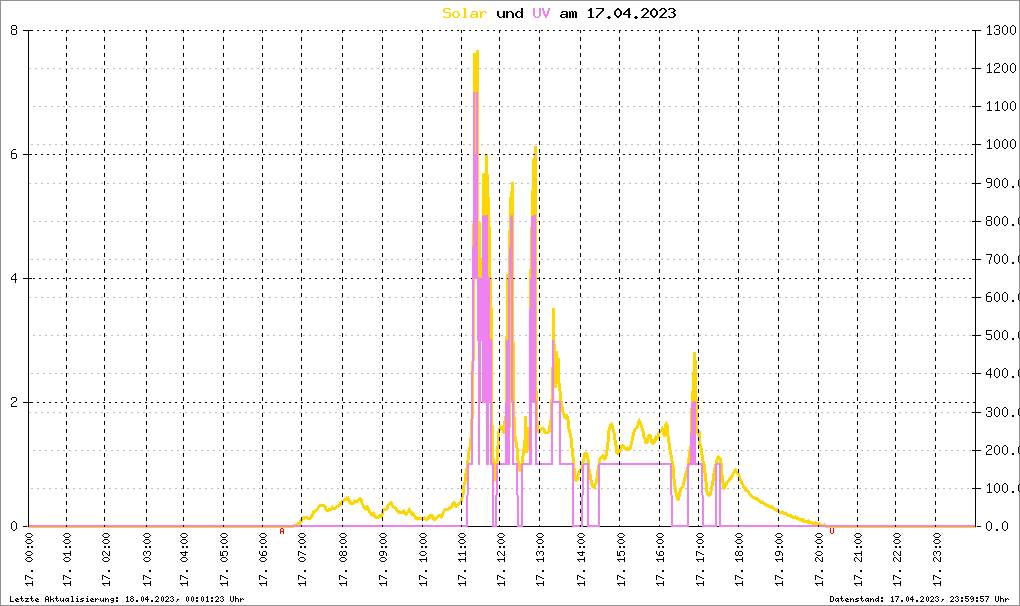Screen dimensions: 1020x606
Task: Click the left axis value 8
Action: [14, 30]
